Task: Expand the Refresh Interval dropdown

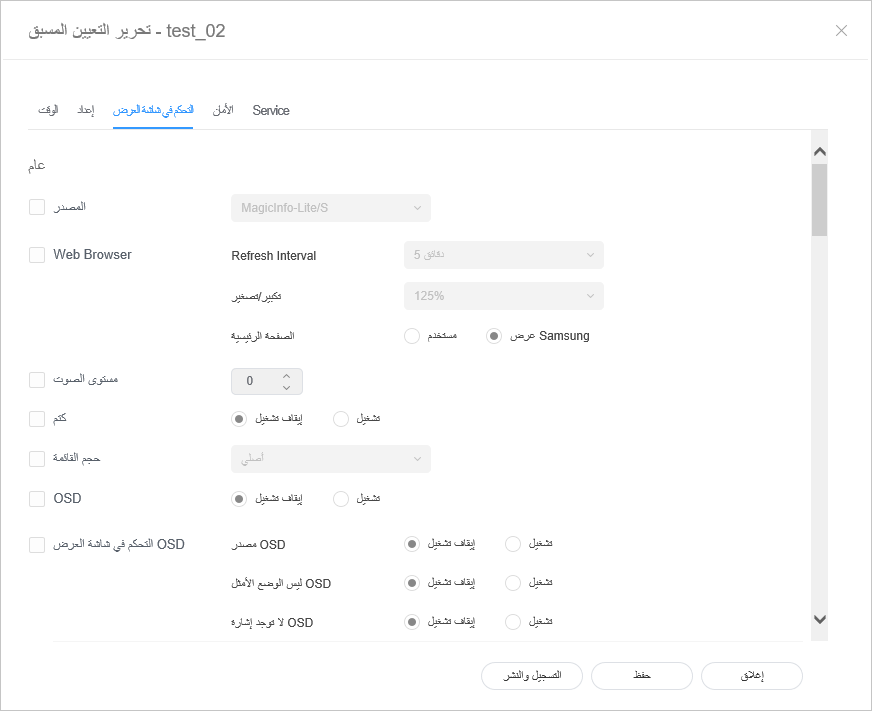Action: 503,255
